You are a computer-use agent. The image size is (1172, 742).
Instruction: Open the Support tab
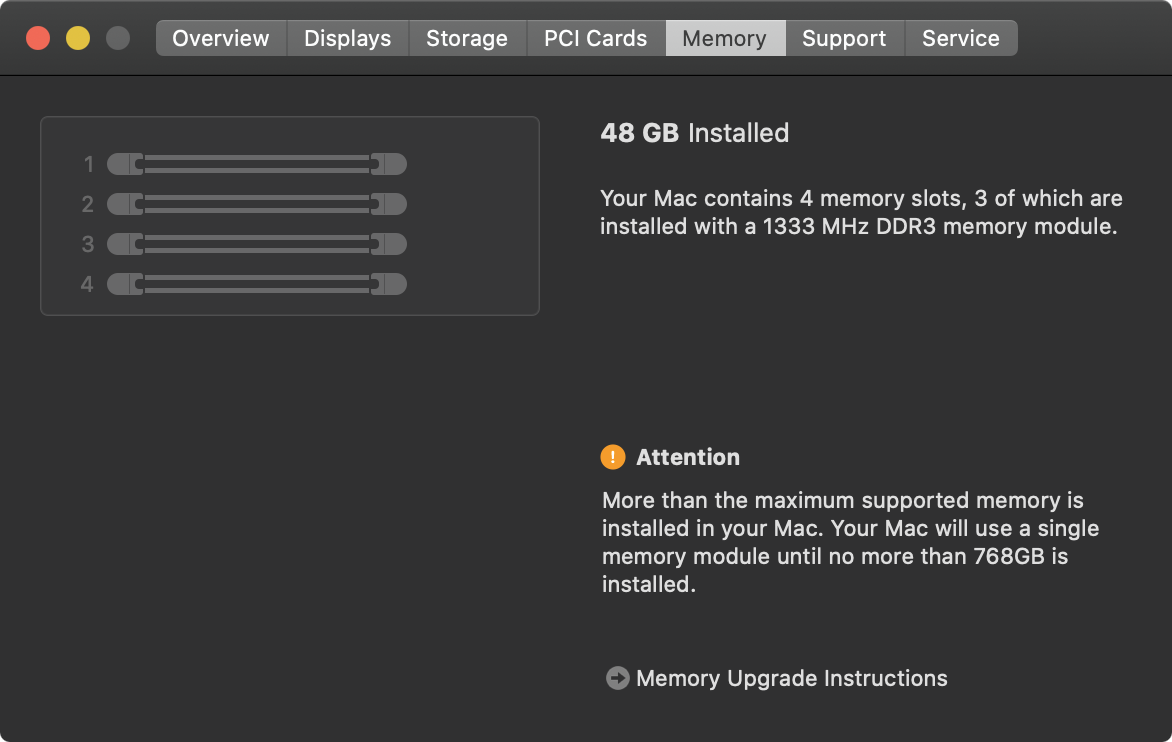coord(844,38)
